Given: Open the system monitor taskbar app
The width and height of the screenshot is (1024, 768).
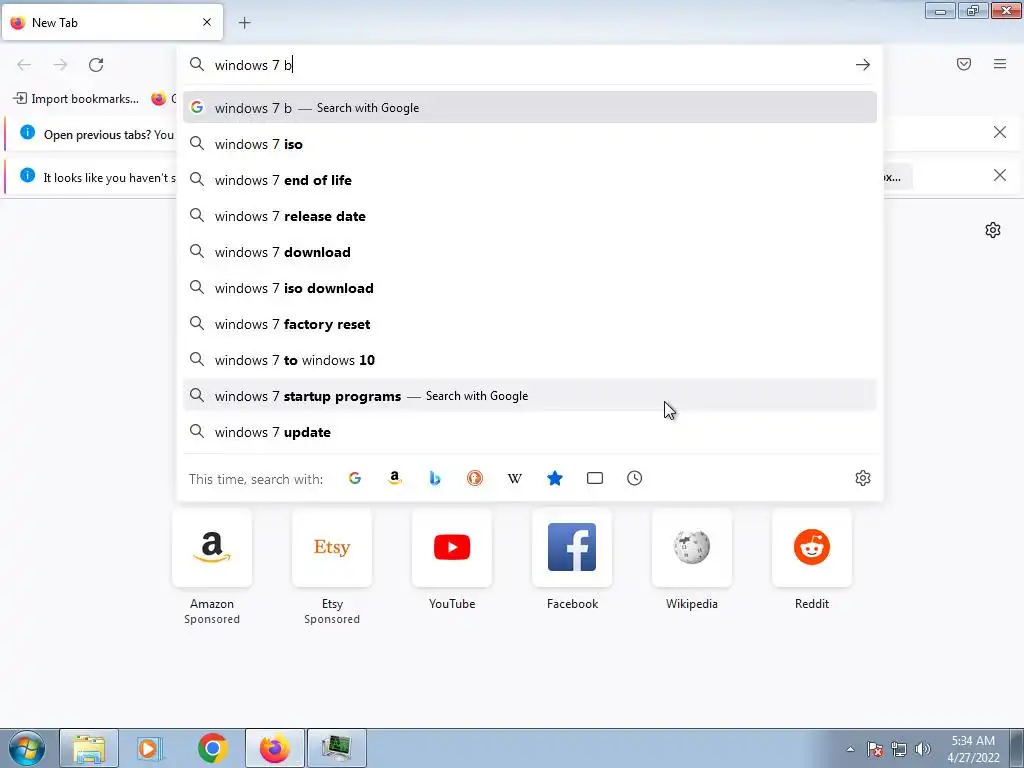Looking at the screenshot, I should point(336,748).
